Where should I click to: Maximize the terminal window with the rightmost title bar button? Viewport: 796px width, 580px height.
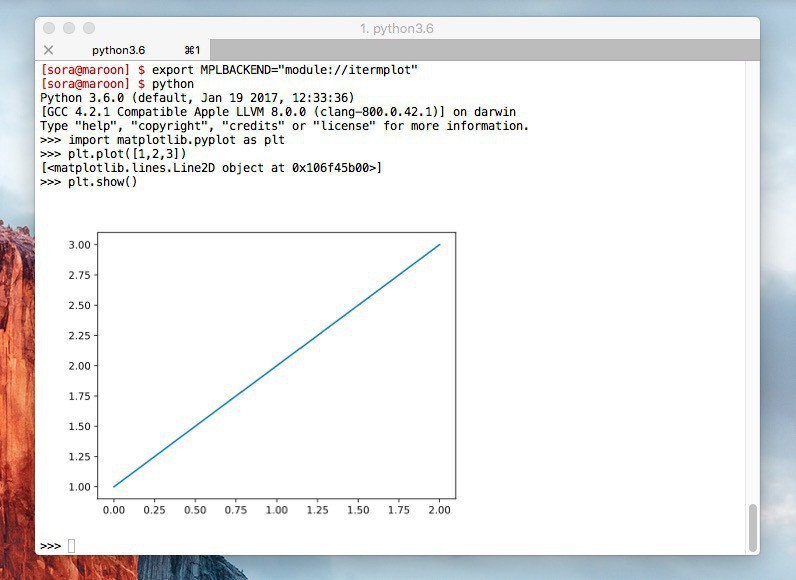point(89,28)
